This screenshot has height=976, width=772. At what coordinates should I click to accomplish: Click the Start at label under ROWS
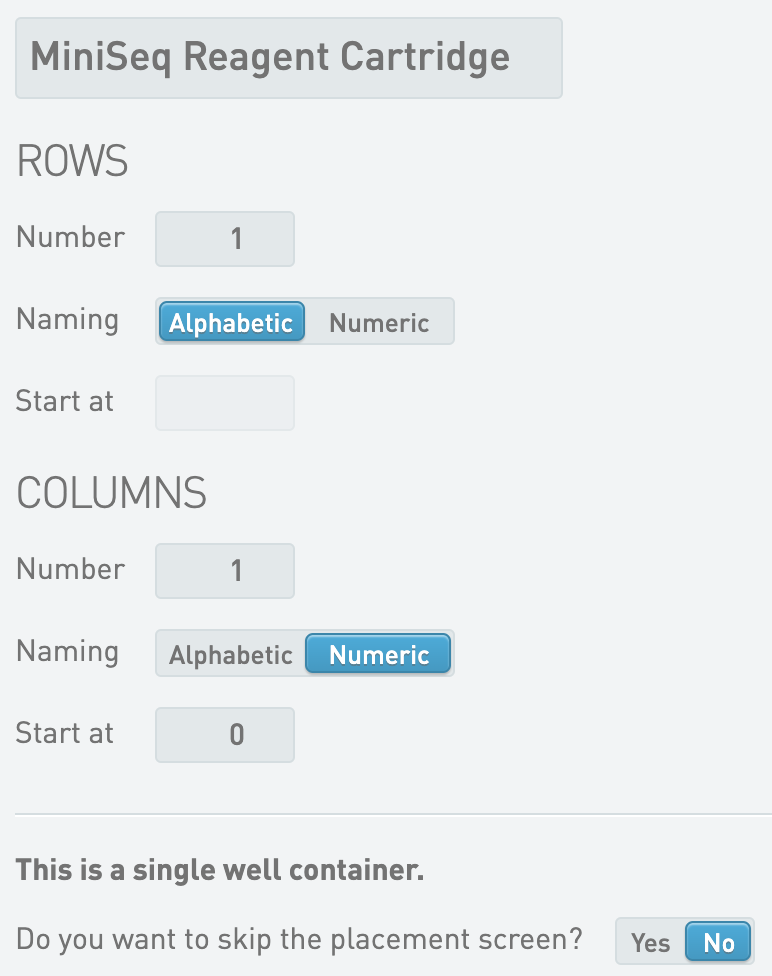(65, 402)
